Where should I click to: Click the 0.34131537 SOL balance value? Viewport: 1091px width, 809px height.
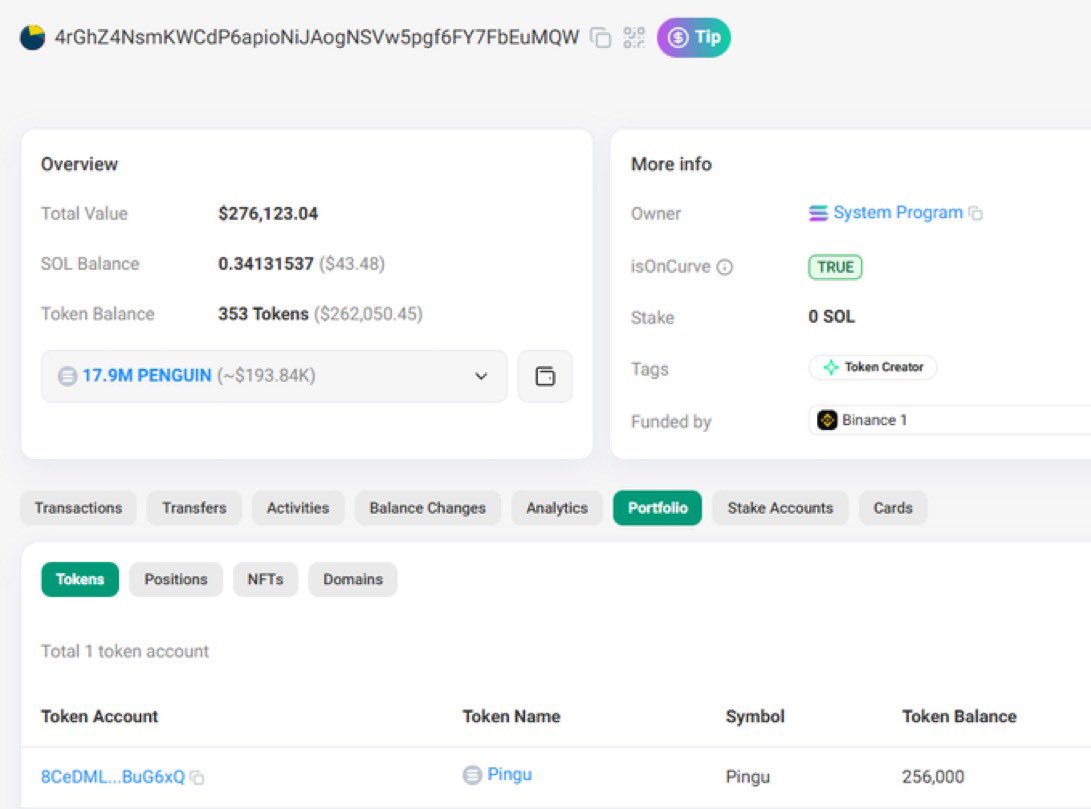coord(266,264)
